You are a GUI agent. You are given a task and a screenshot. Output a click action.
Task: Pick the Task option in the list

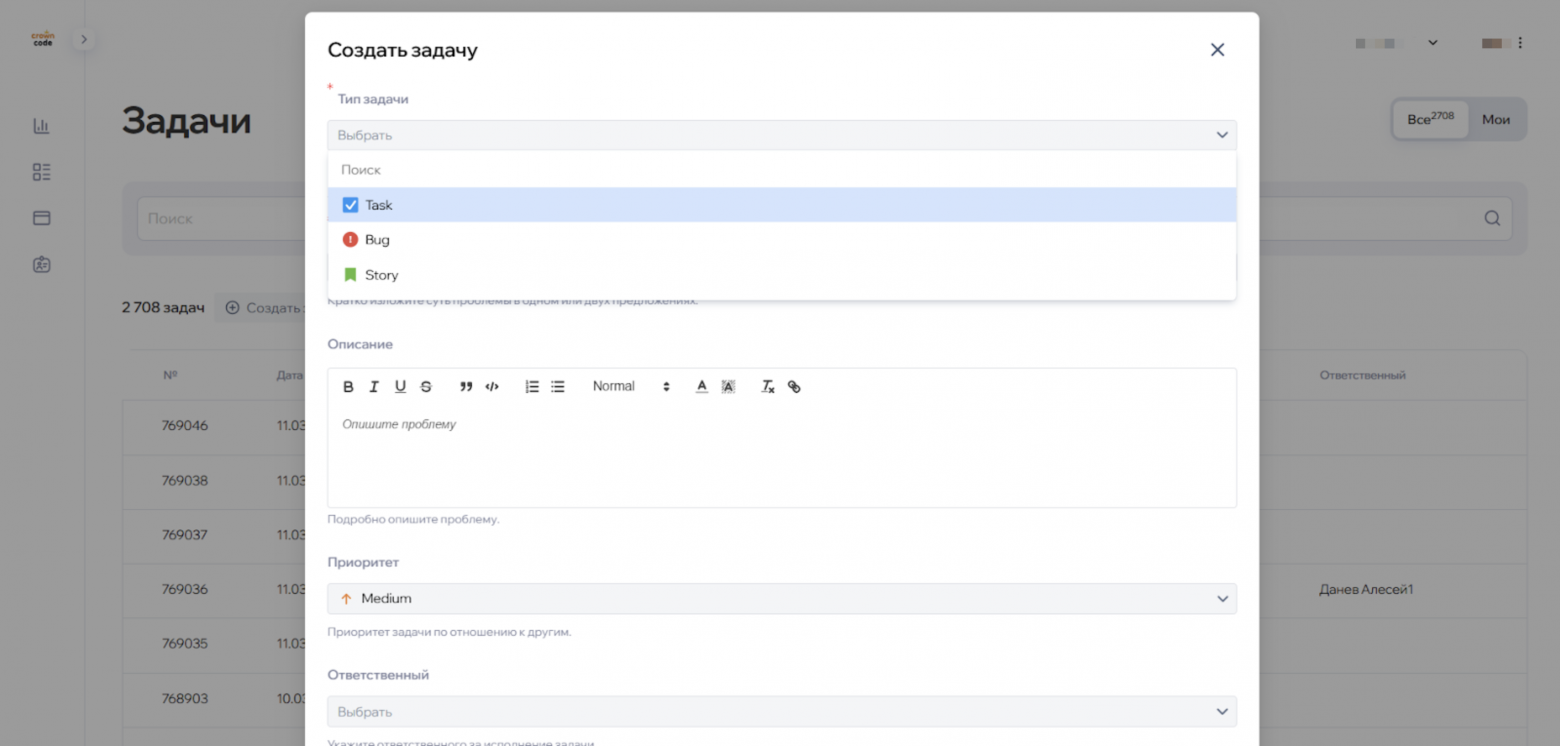[379, 205]
